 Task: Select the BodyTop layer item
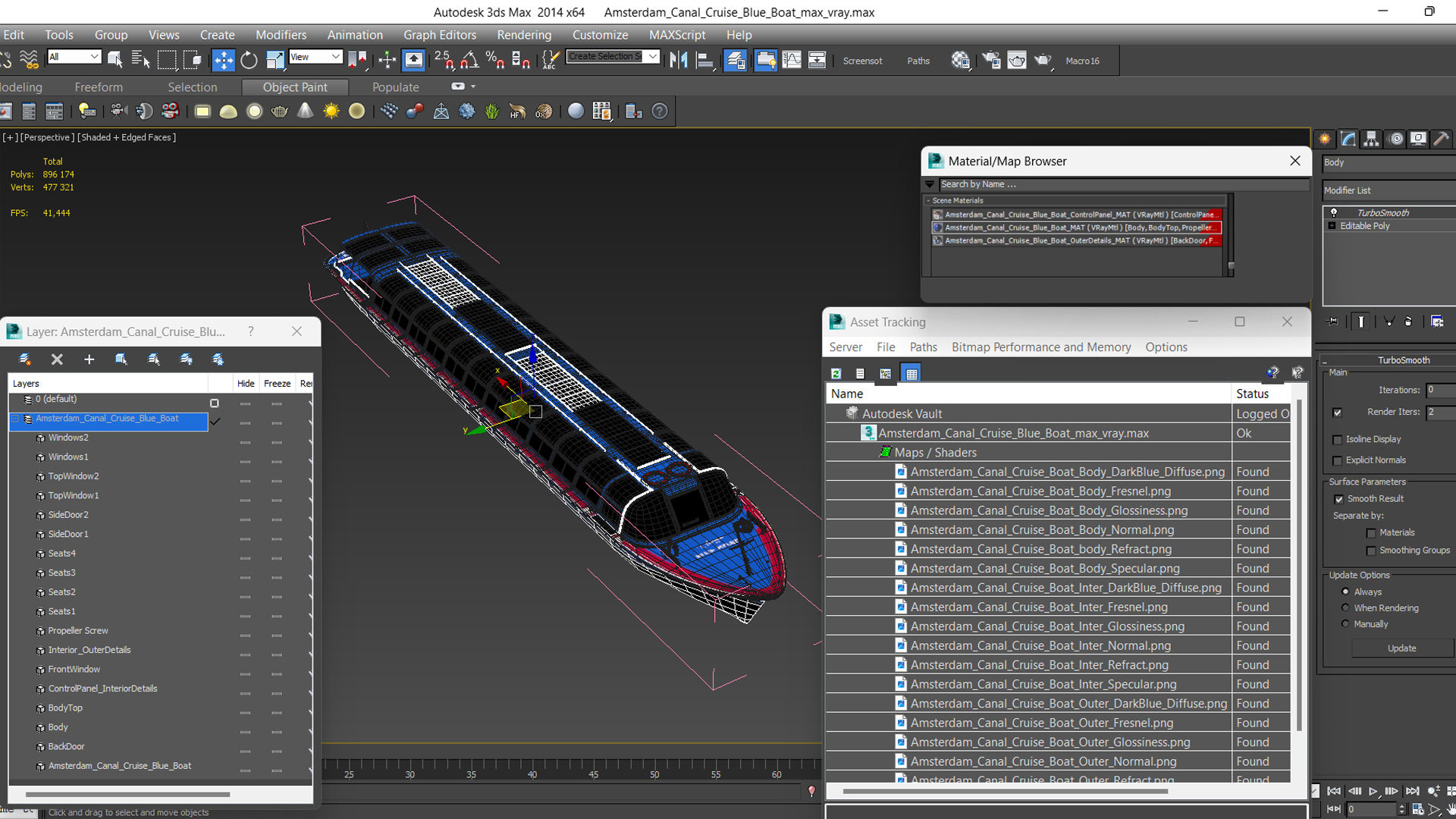65,708
